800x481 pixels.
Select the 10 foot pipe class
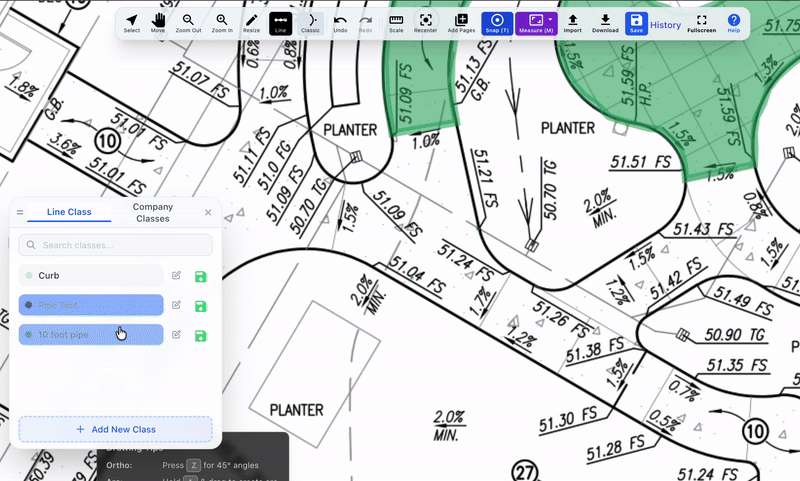coord(91,335)
